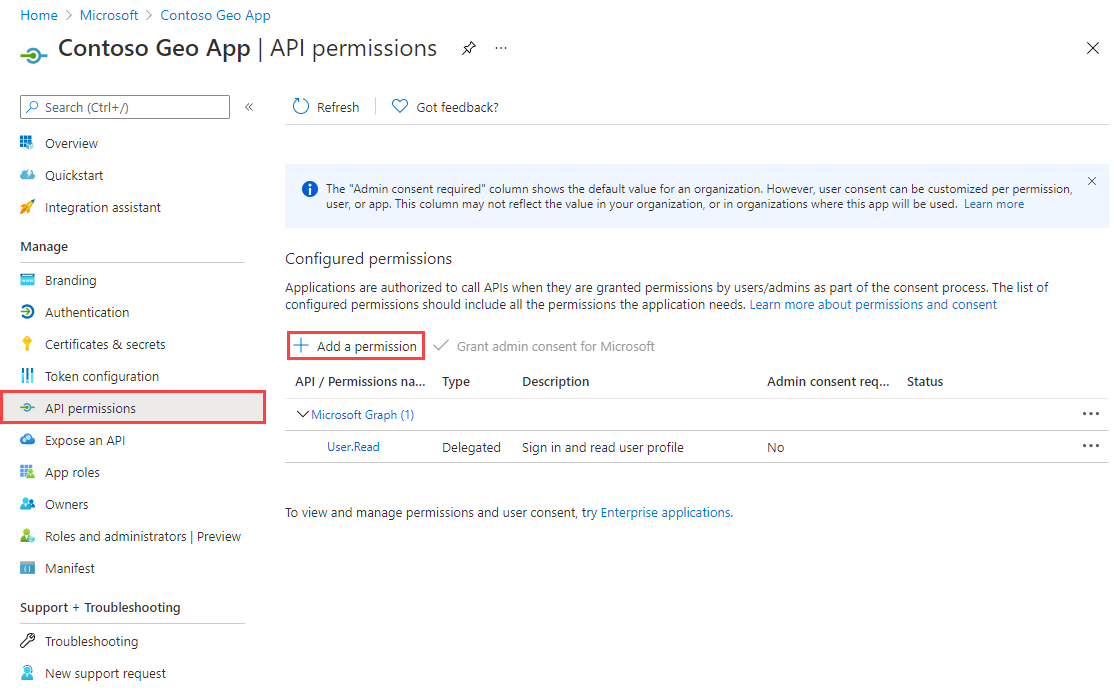Open the Overview blade
The width and height of the screenshot is (1114, 696).
[x=70, y=142]
